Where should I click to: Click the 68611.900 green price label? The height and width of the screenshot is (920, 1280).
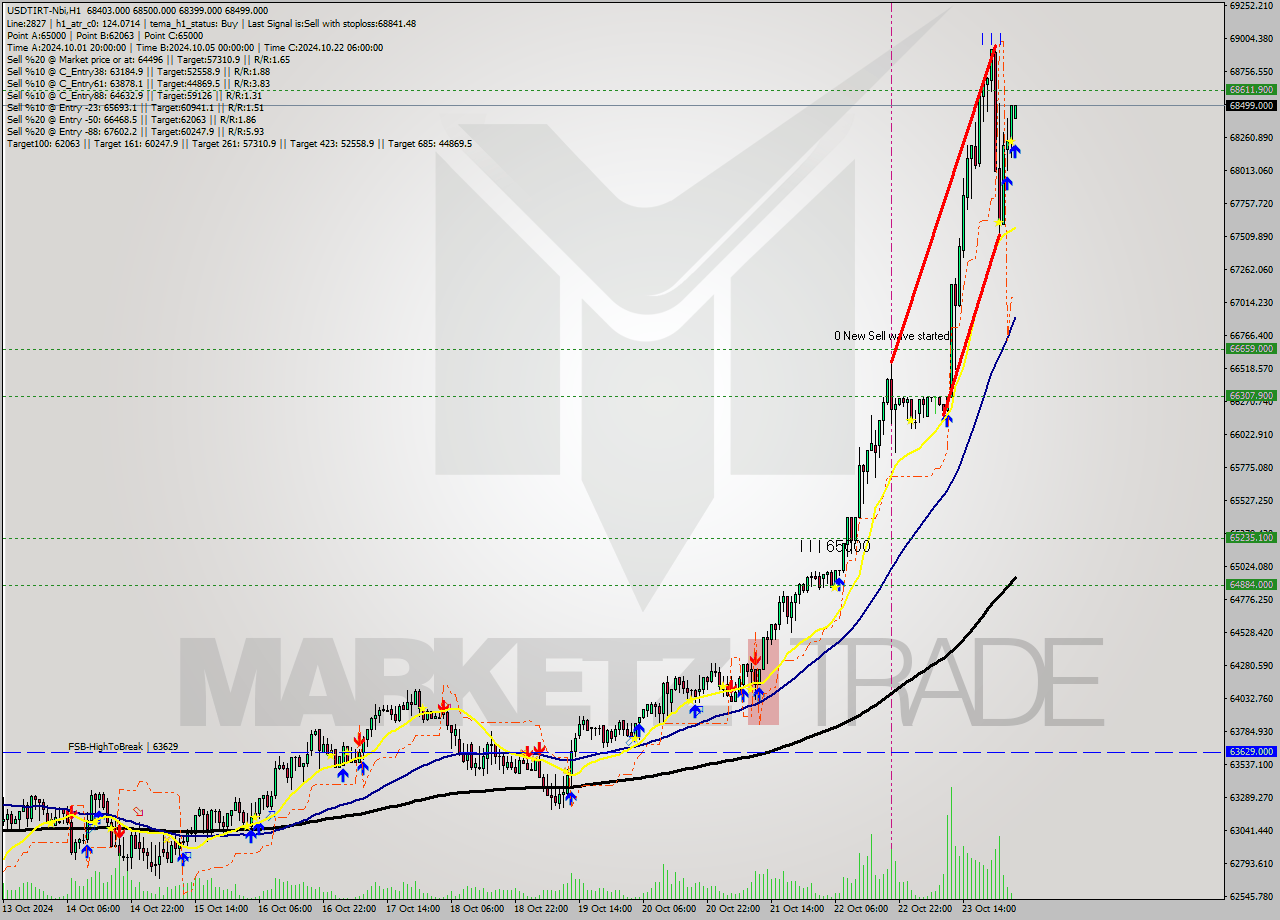coord(1250,90)
